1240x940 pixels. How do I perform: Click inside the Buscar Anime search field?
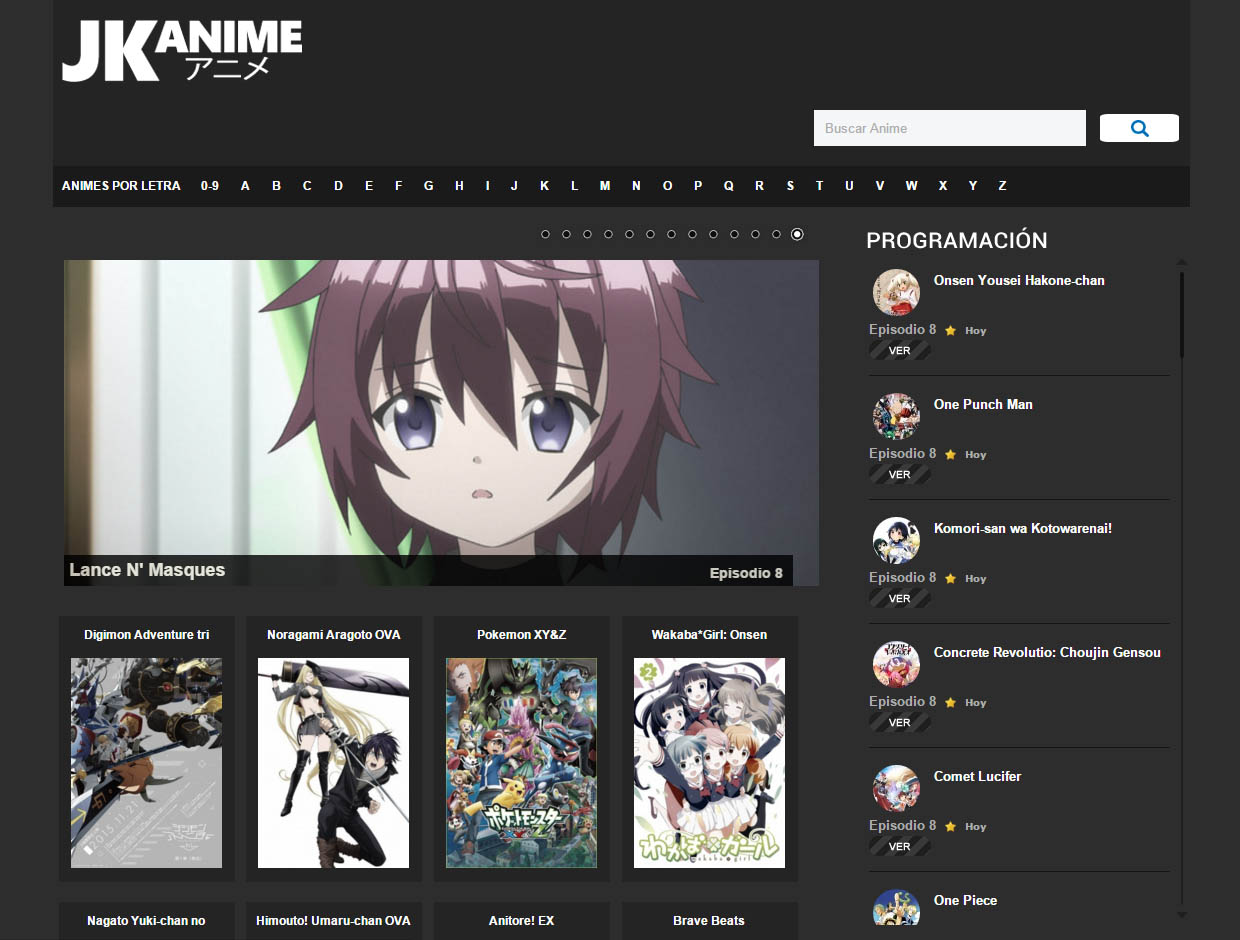point(948,128)
